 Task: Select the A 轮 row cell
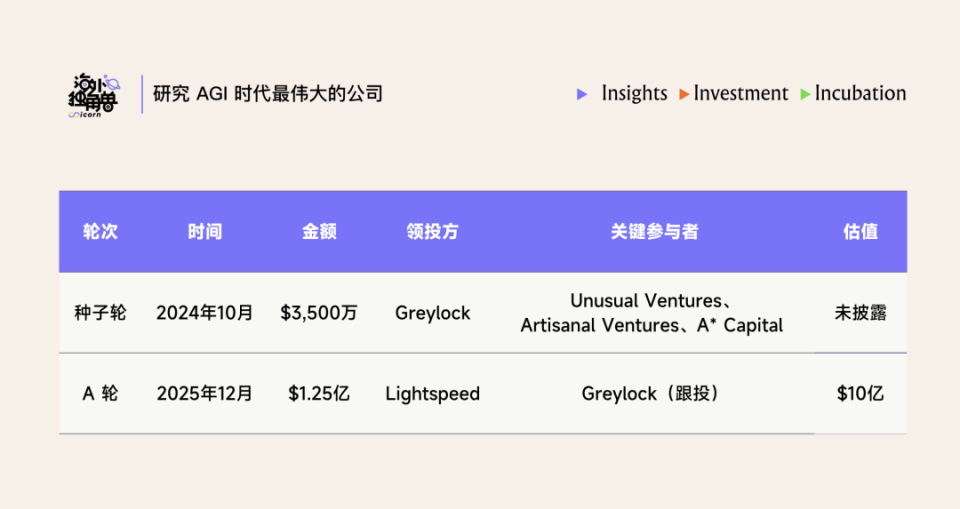100,393
